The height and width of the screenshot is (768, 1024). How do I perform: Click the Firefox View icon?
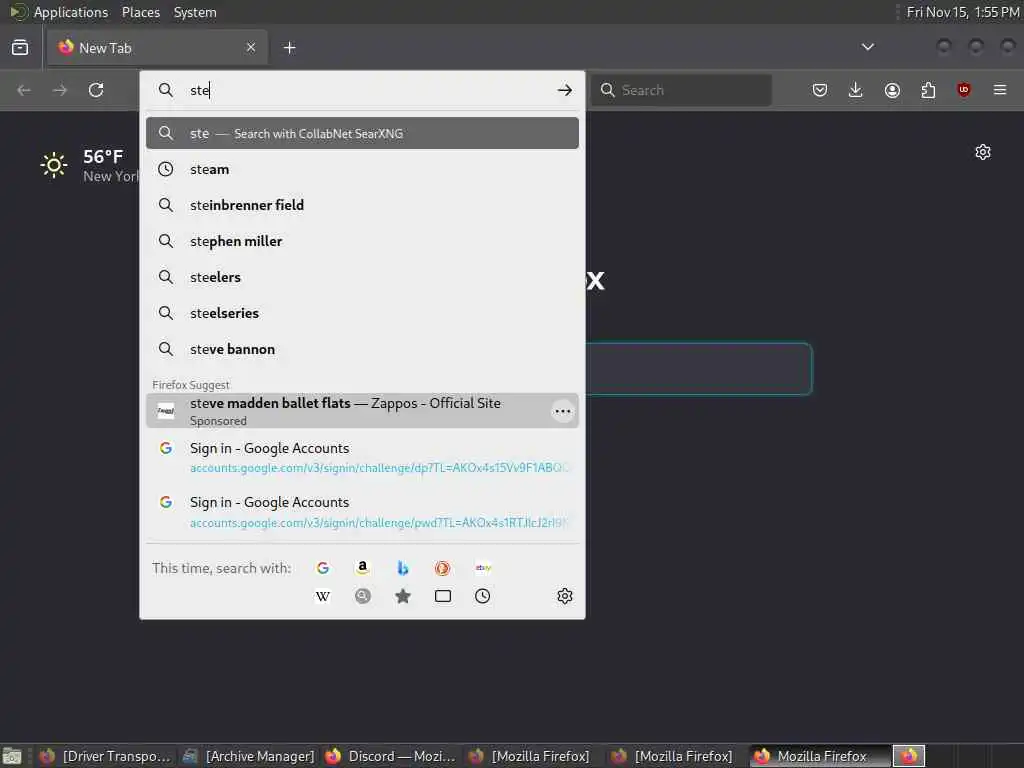(x=20, y=48)
